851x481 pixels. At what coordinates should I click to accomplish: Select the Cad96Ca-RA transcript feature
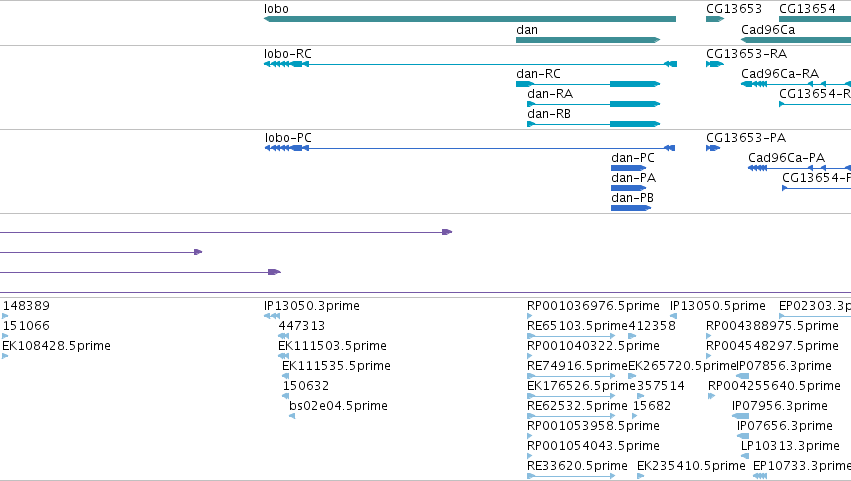(x=796, y=84)
